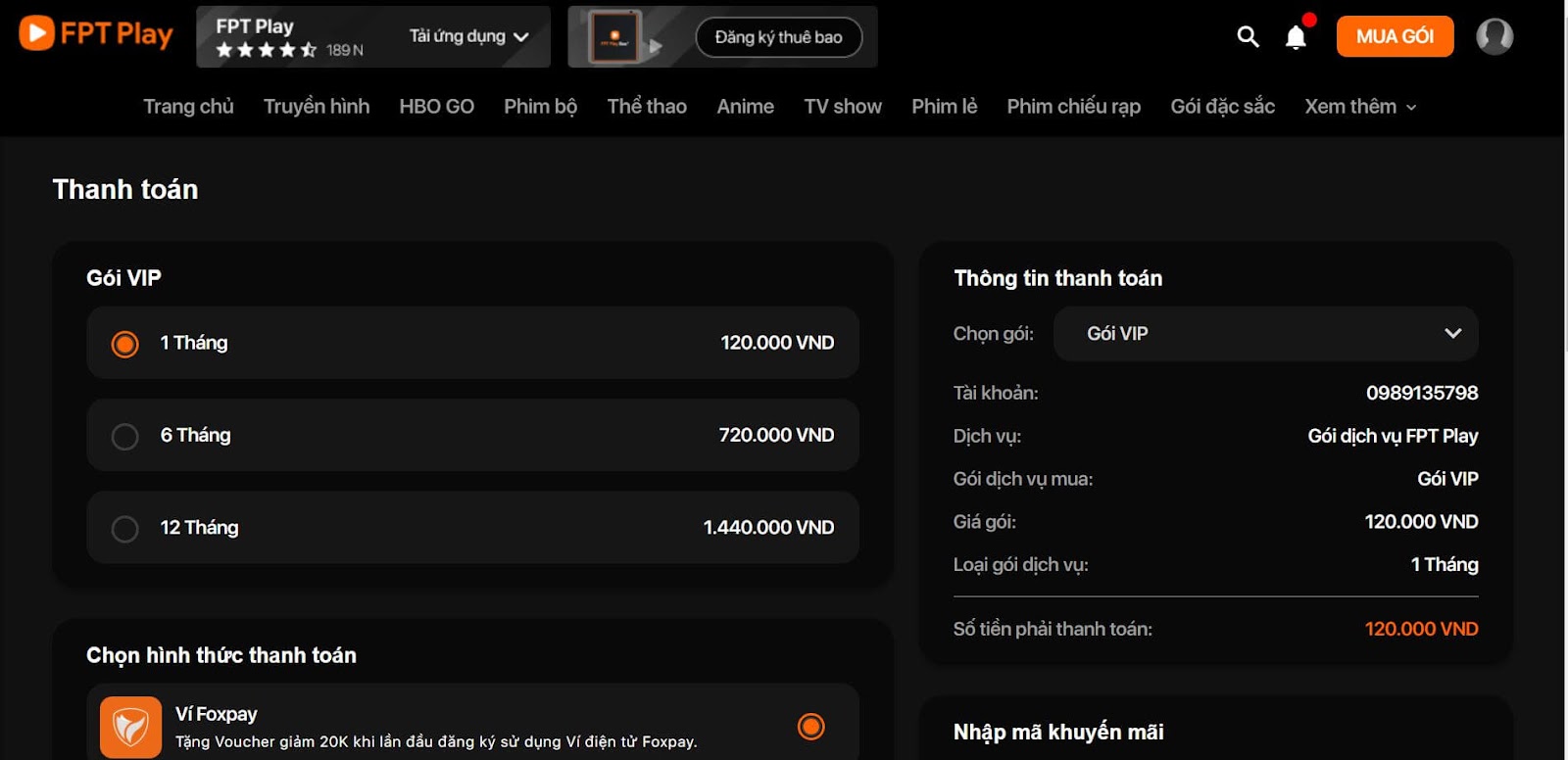
Task: Click the Đăng ký thuê bao button
Action: click(778, 37)
